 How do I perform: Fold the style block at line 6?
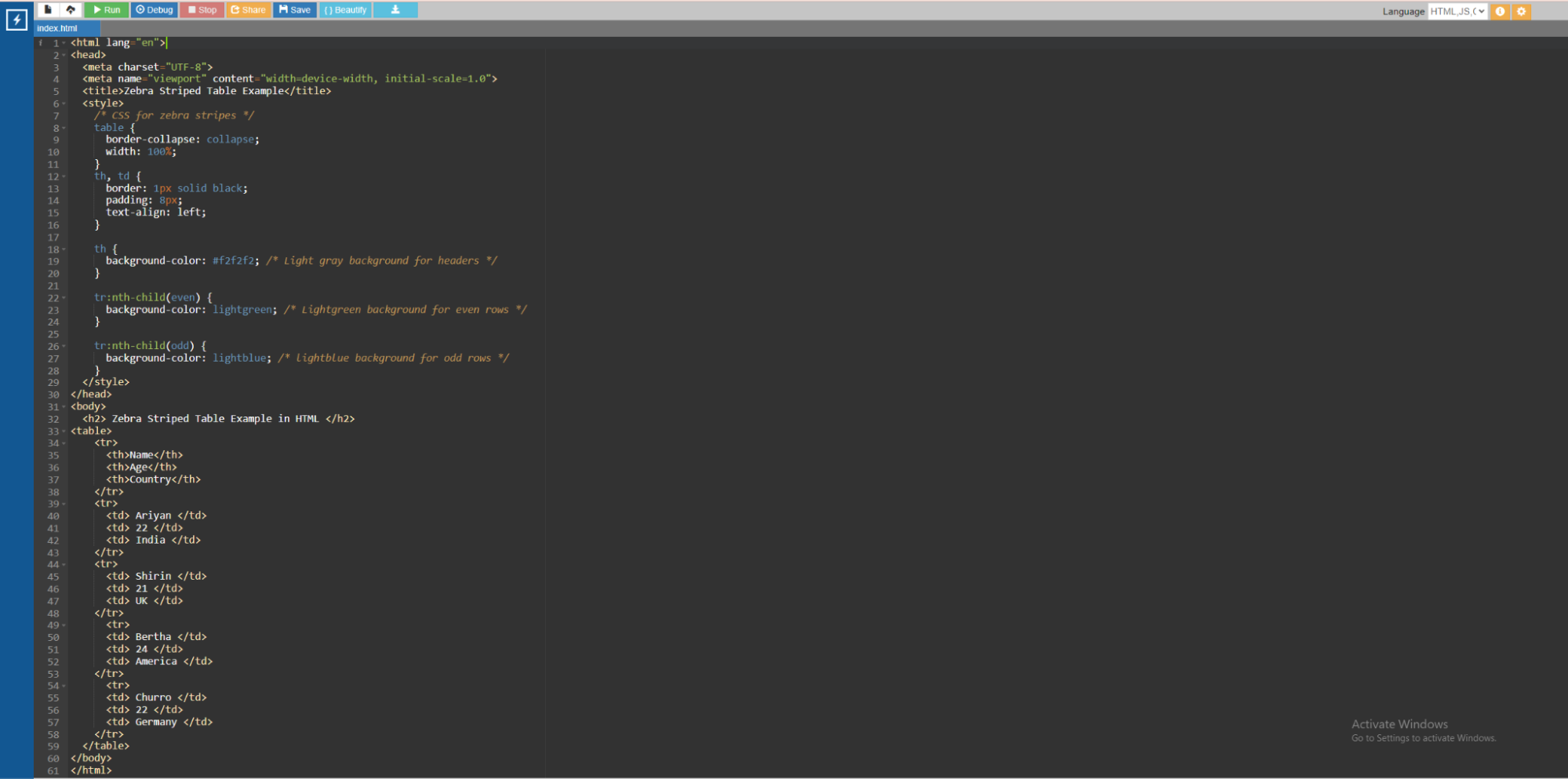64,104
